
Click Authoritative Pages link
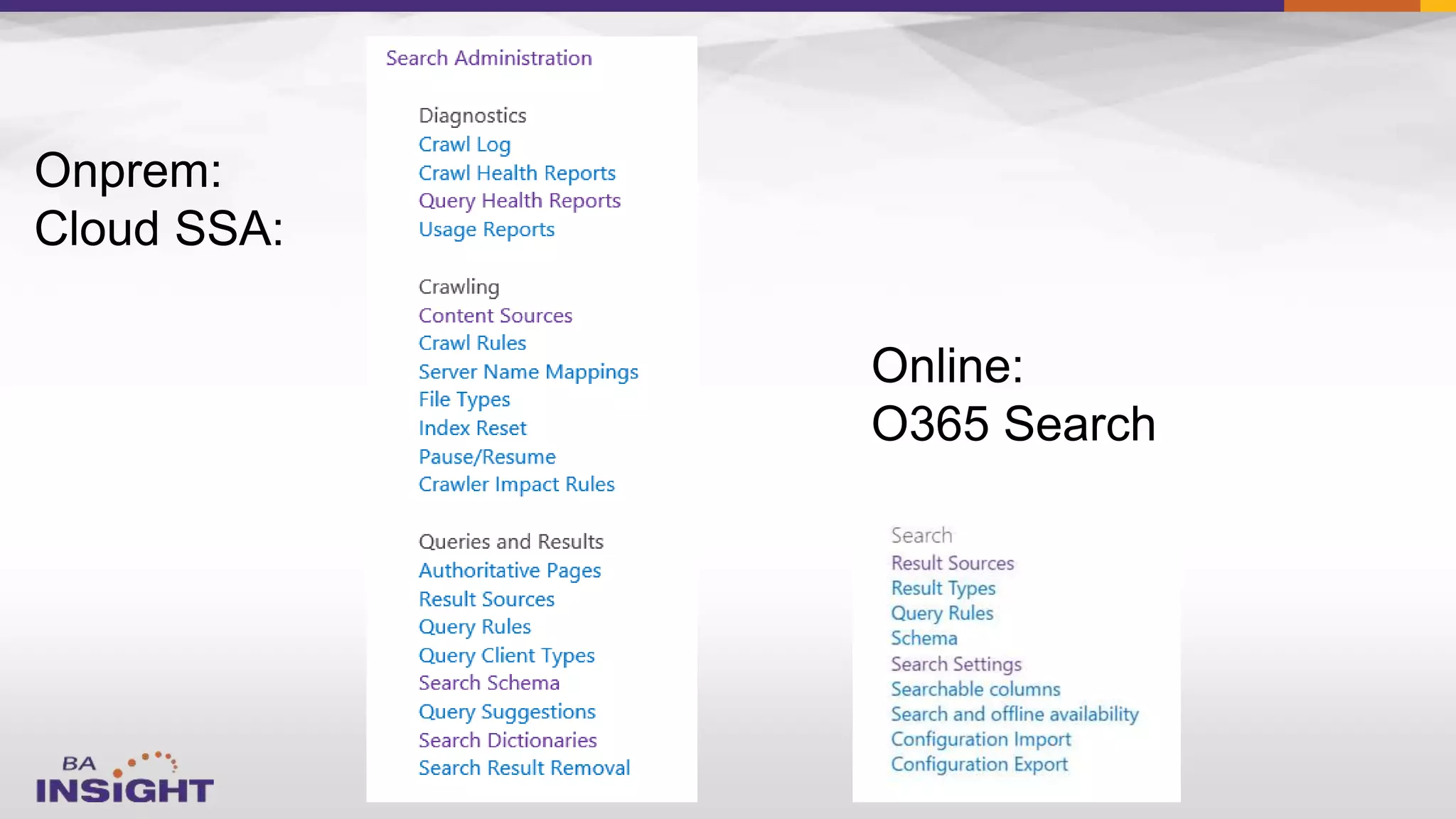(x=510, y=571)
